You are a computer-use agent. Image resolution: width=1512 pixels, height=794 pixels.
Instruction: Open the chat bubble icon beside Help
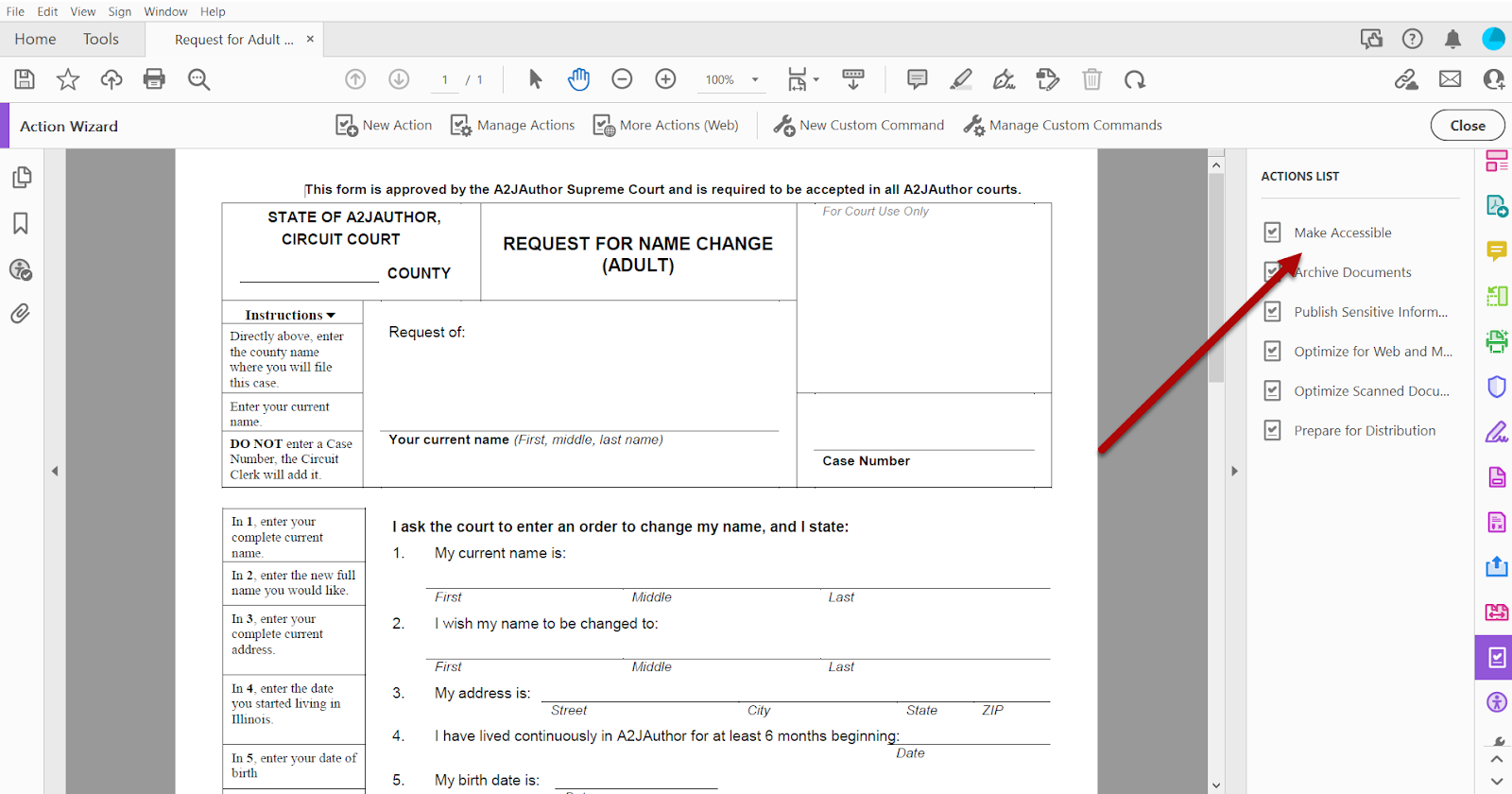[x=1371, y=39]
